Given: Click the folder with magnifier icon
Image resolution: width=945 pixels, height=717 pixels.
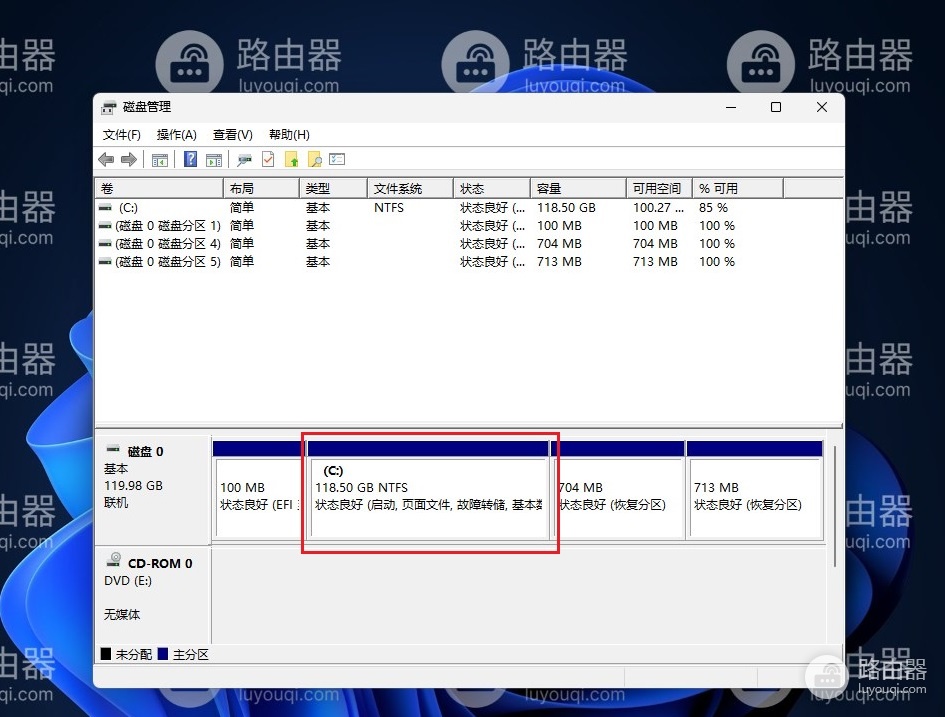Looking at the screenshot, I should pyautogui.click(x=315, y=159).
